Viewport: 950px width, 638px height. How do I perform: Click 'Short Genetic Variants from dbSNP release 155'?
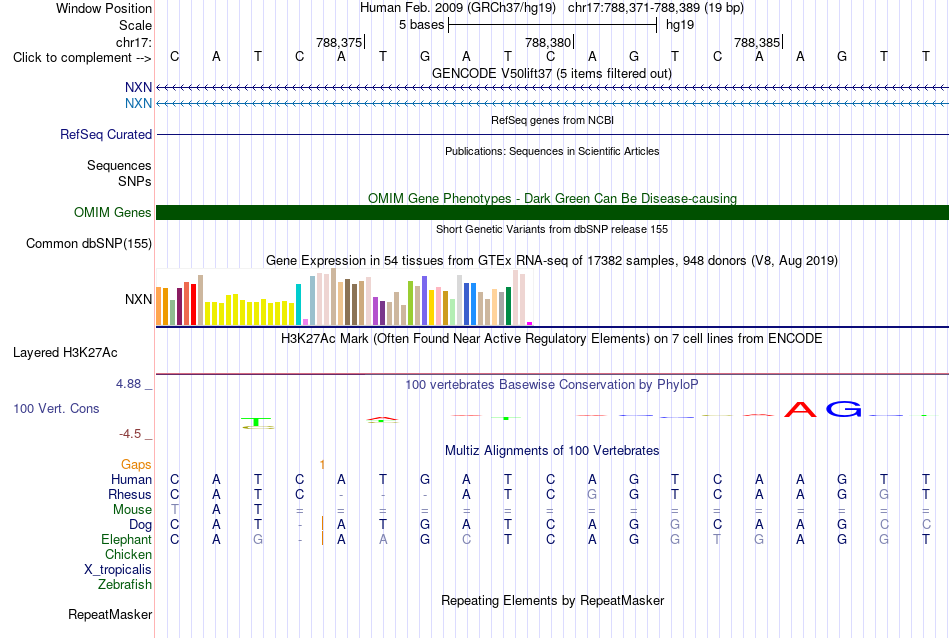point(552,229)
